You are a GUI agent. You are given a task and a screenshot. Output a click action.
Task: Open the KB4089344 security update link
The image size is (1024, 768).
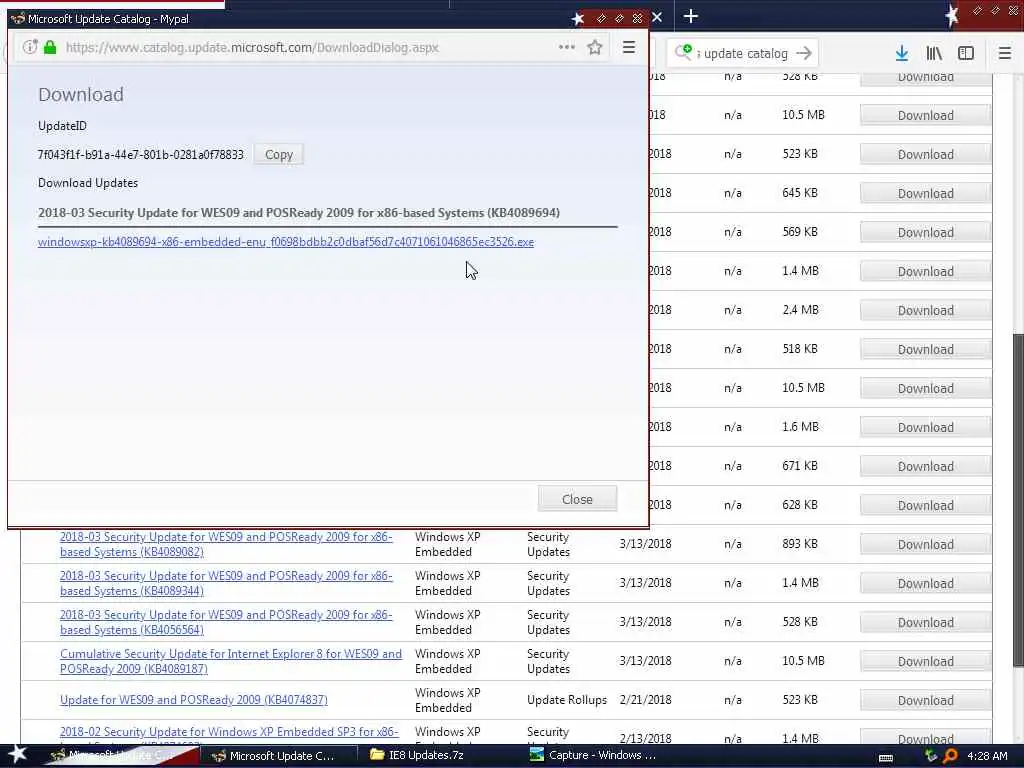click(x=226, y=583)
